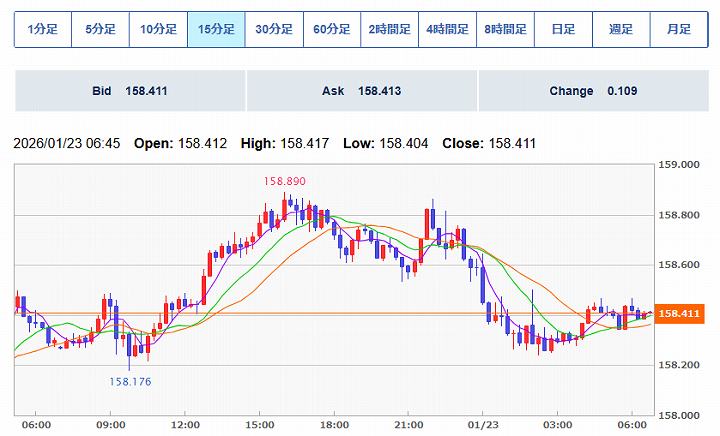The width and height of the screenshot is (720, 436).
Task: Click the active 15分足 tab
Action: point(216,30)
